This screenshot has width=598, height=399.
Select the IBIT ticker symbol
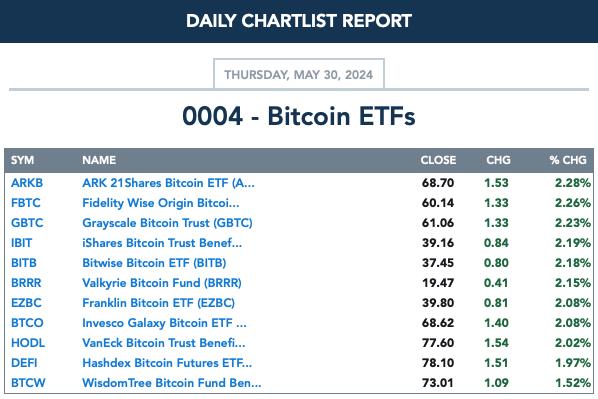[x=21, y=243]
